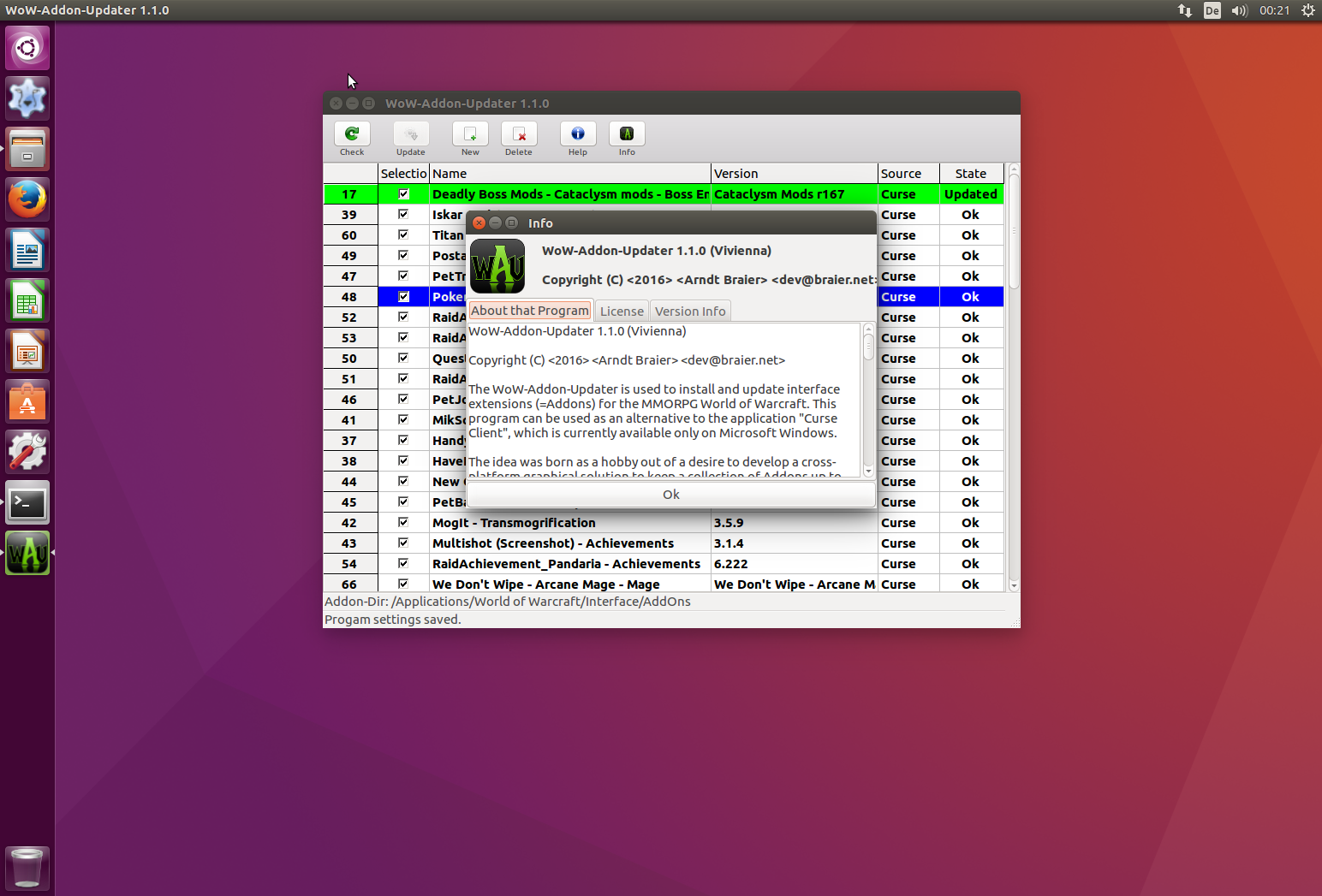This screenshot has width=1322, height=896.
Task: Select MogIt - Transmogrification row
Action: (664, 523)
